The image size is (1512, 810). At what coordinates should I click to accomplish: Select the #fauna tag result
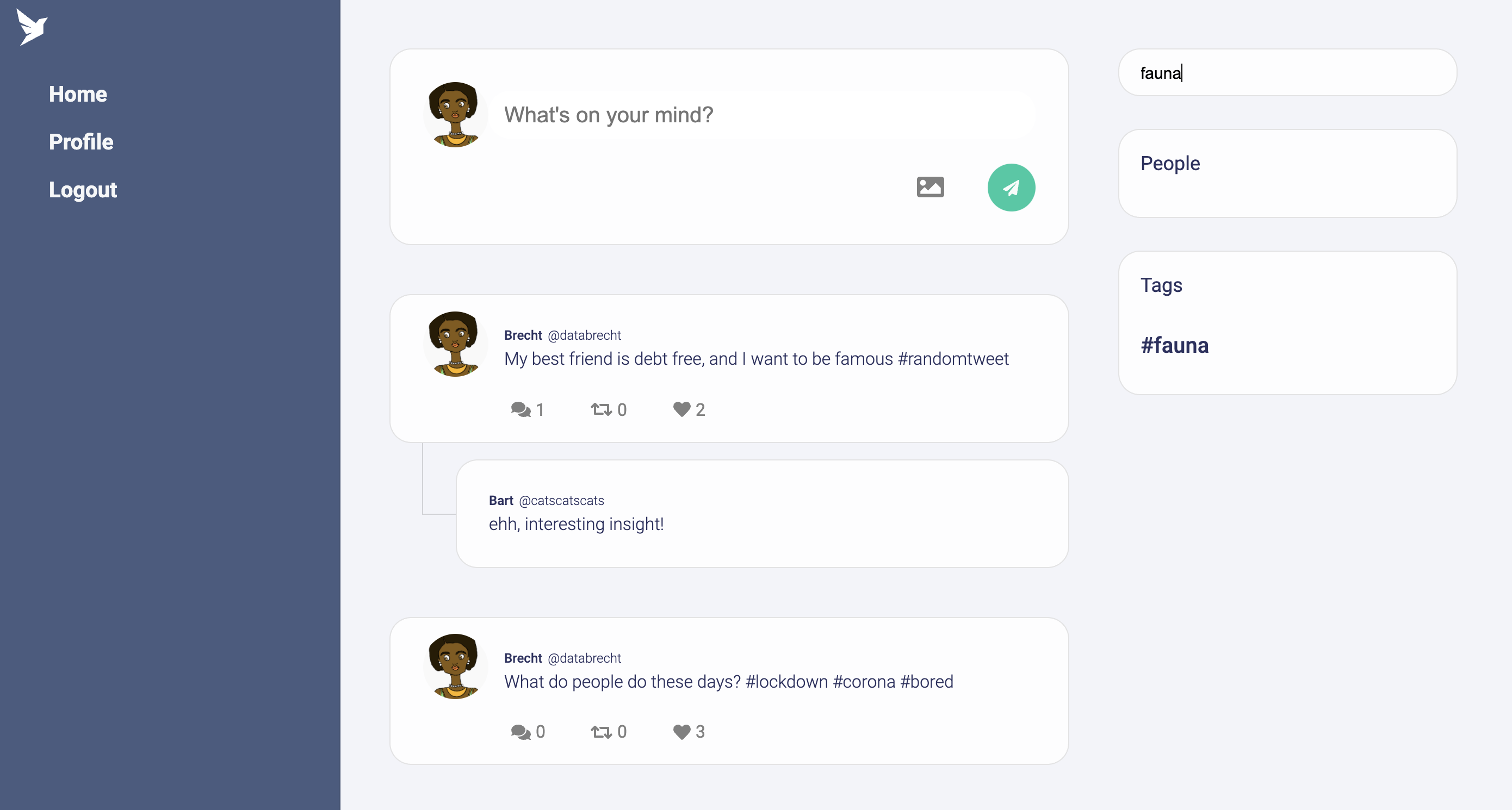click(x=1174, y=345)
